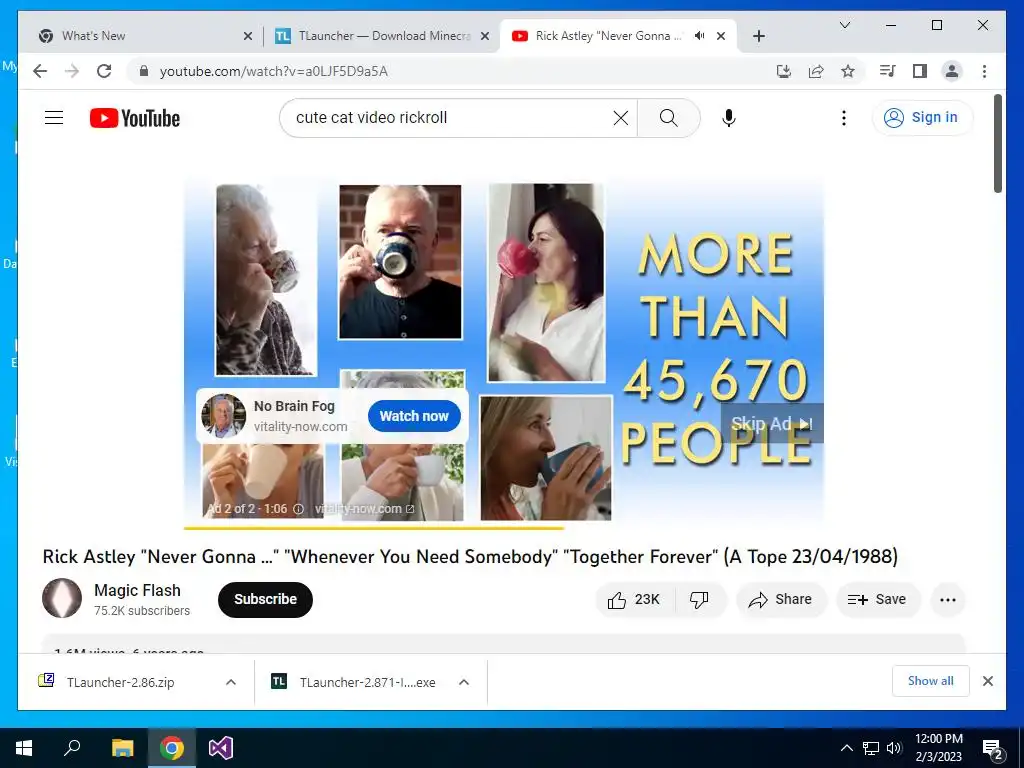1024x768 pixels.
Task: Click the YouTube search input field
Action: pyautogui.click(x=451, y=118)
